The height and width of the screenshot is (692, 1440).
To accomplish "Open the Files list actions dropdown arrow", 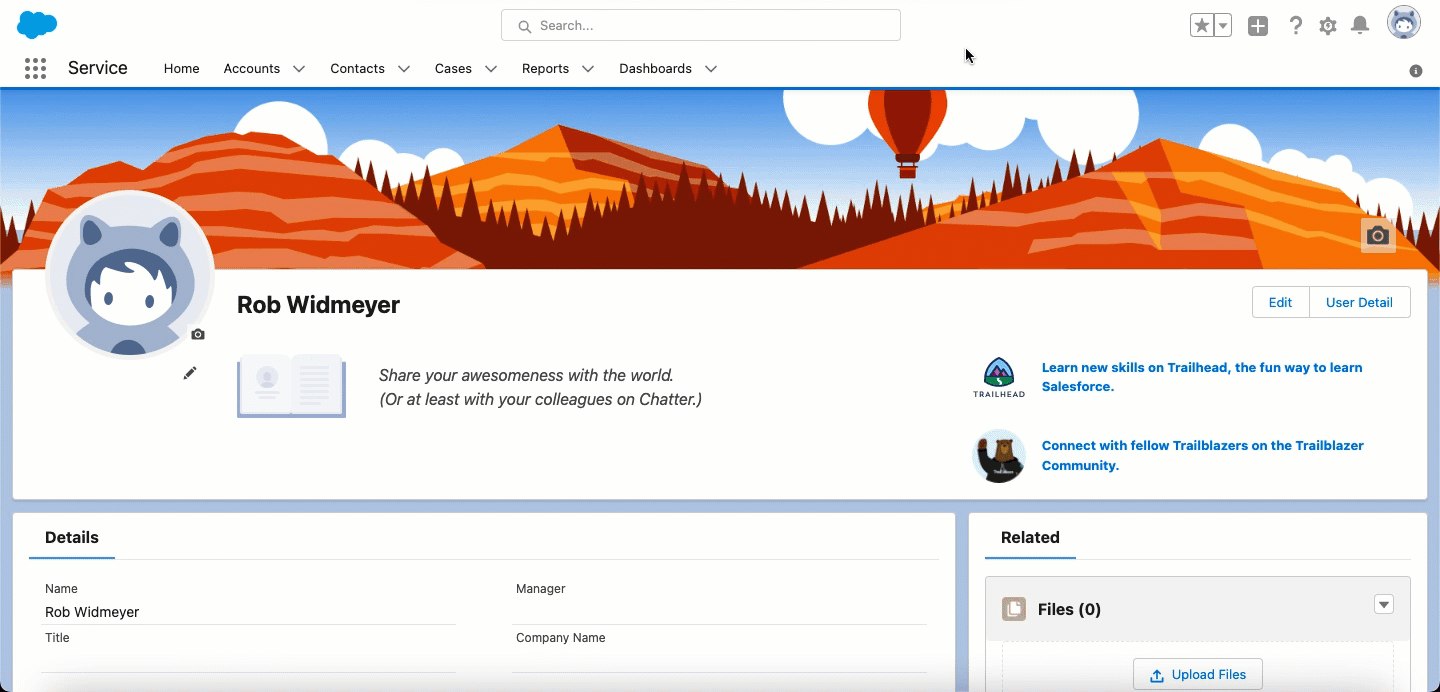I will [x=1384, y=604].
